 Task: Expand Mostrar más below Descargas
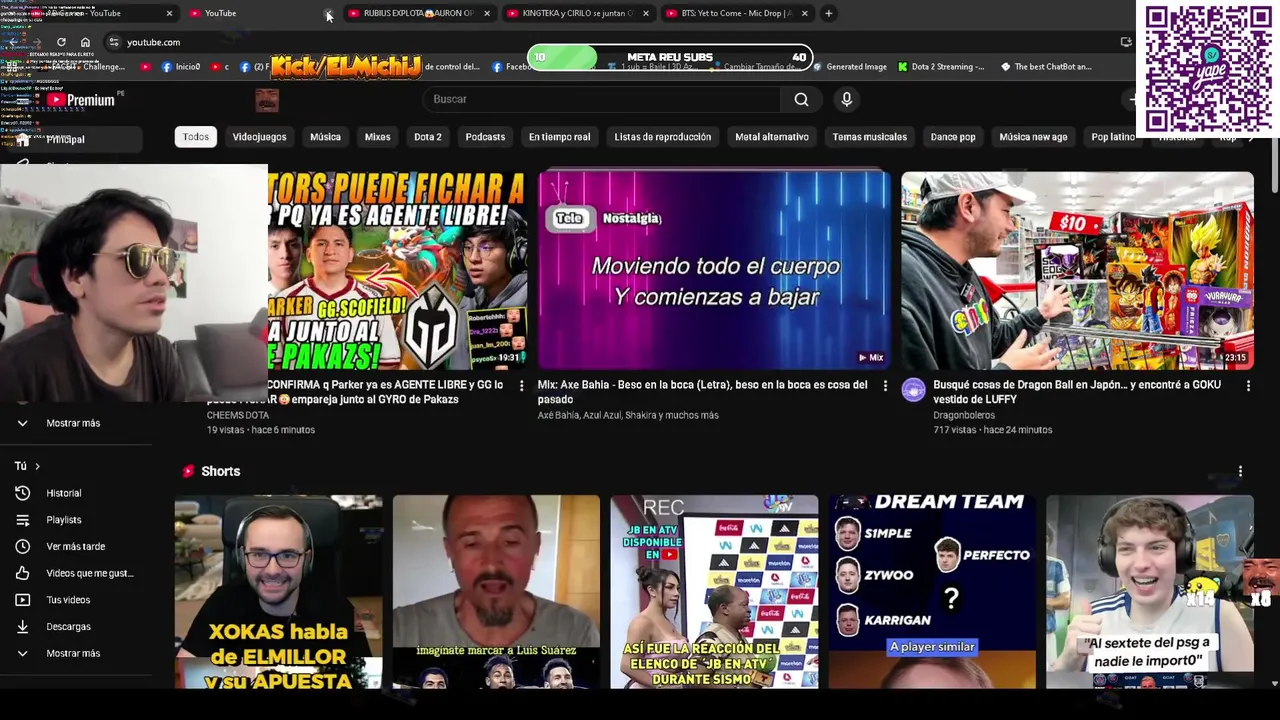pos(73,654)
